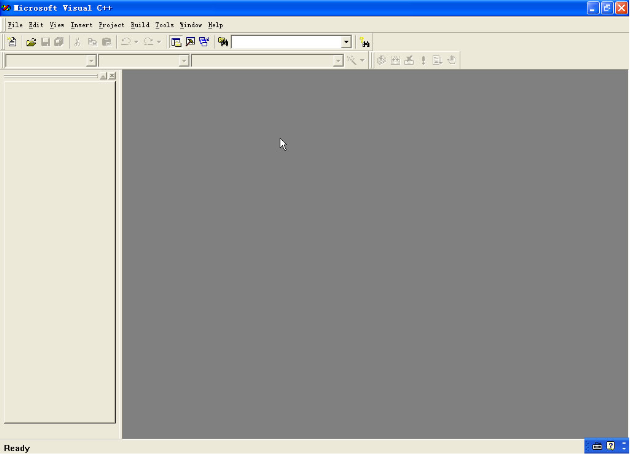This screenshot has height=454, width=630.
Task: Click the help Search icon with lightbulb
Action: (364, 42)
